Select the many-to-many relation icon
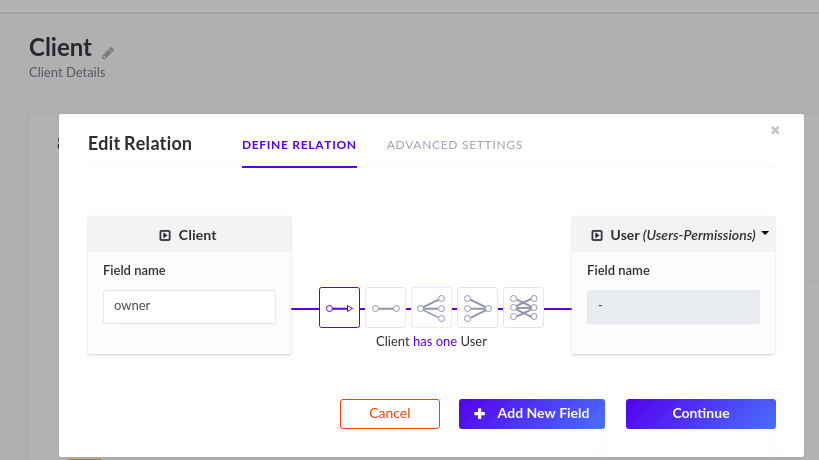Screen dimensions: 819x460 pos(523,308)
